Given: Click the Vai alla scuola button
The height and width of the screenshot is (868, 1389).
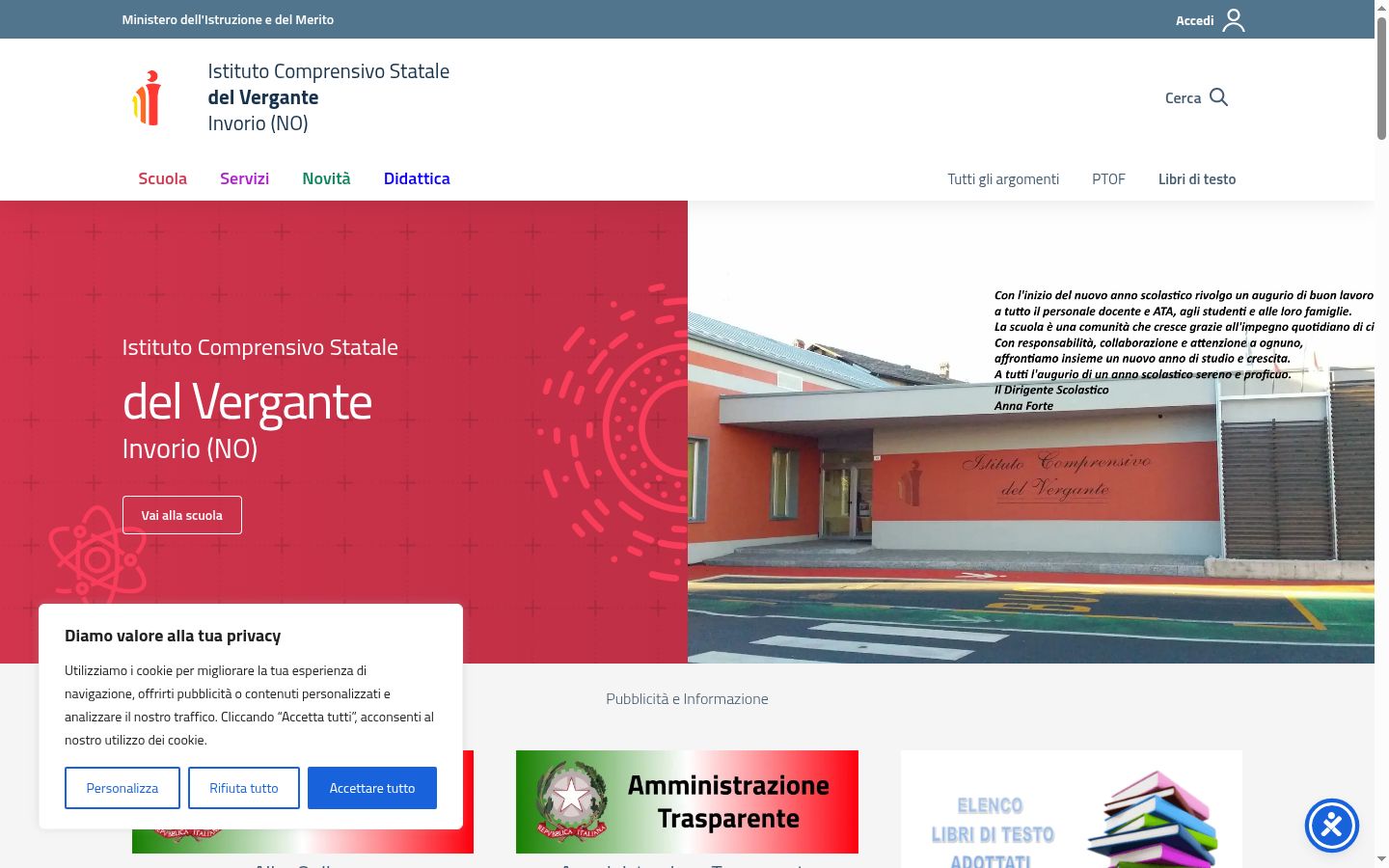Looking at the screenshot, I should [x=182, y=515].
